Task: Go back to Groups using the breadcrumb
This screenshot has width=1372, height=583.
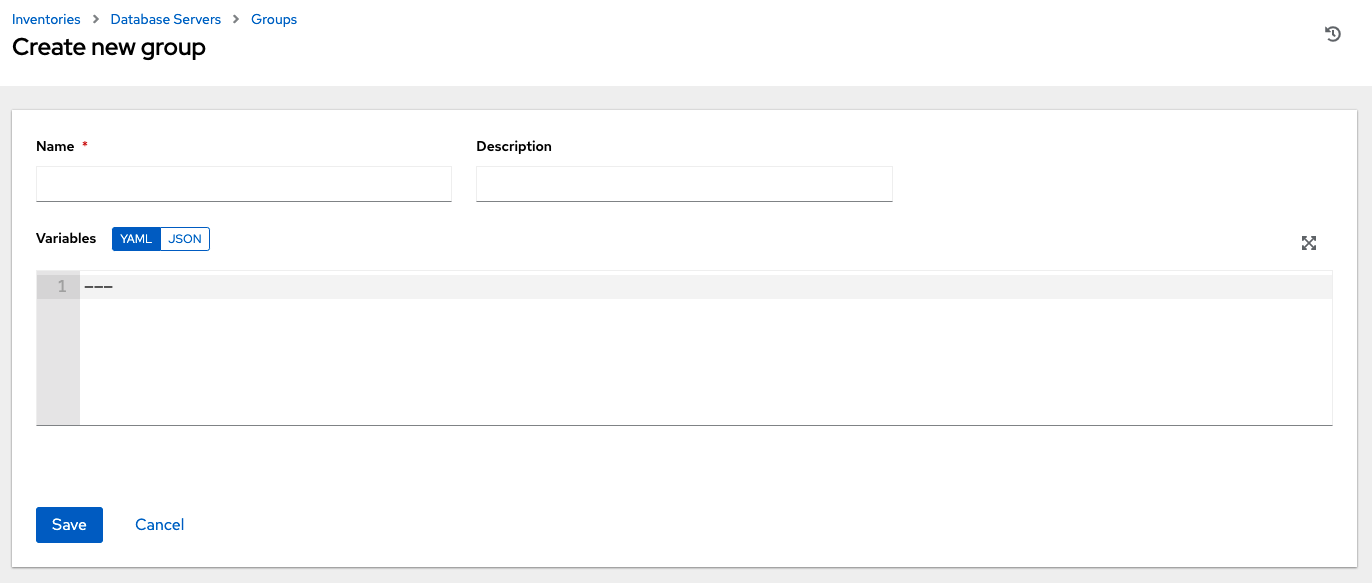Action: pyautogui.click(x=273, y=18)
